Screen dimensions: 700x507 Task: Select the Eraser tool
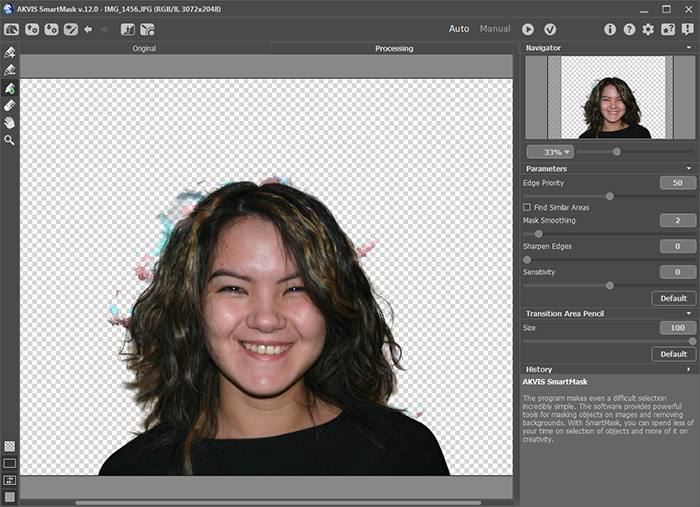click(10, 105)
